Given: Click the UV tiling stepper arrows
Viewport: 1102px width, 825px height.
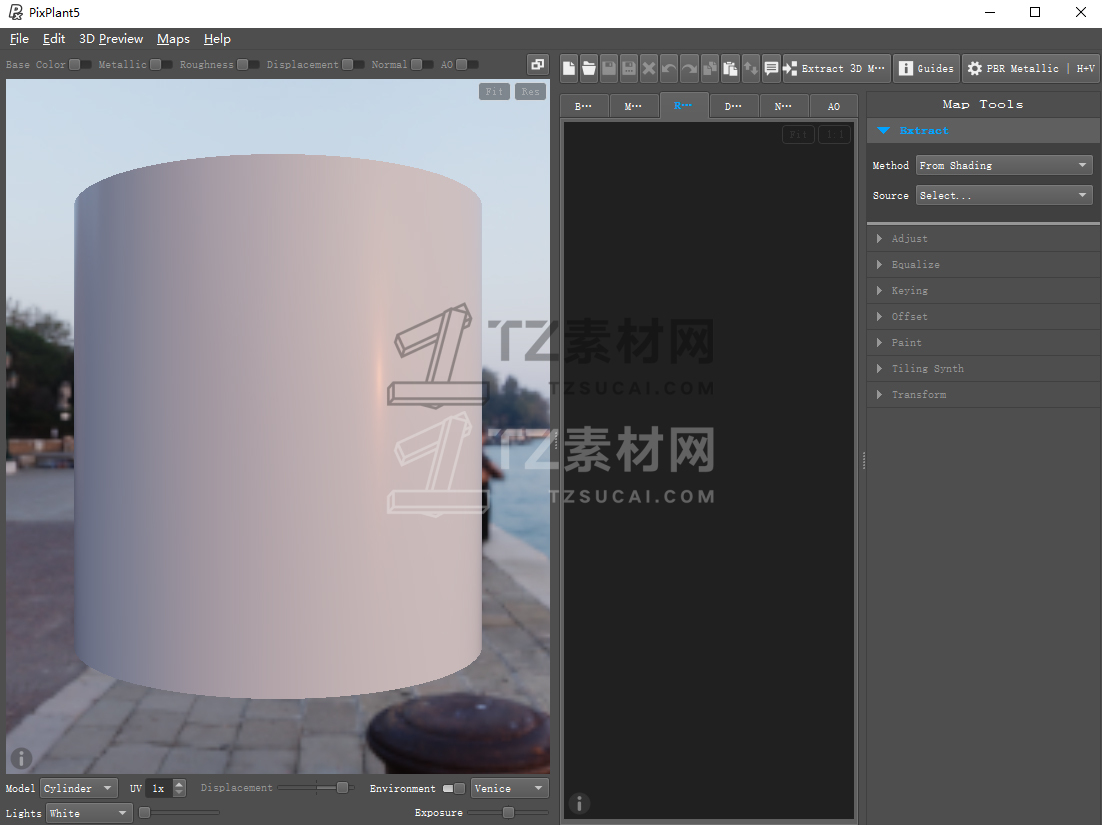Looking at the screenshot, I should point(179,788).
